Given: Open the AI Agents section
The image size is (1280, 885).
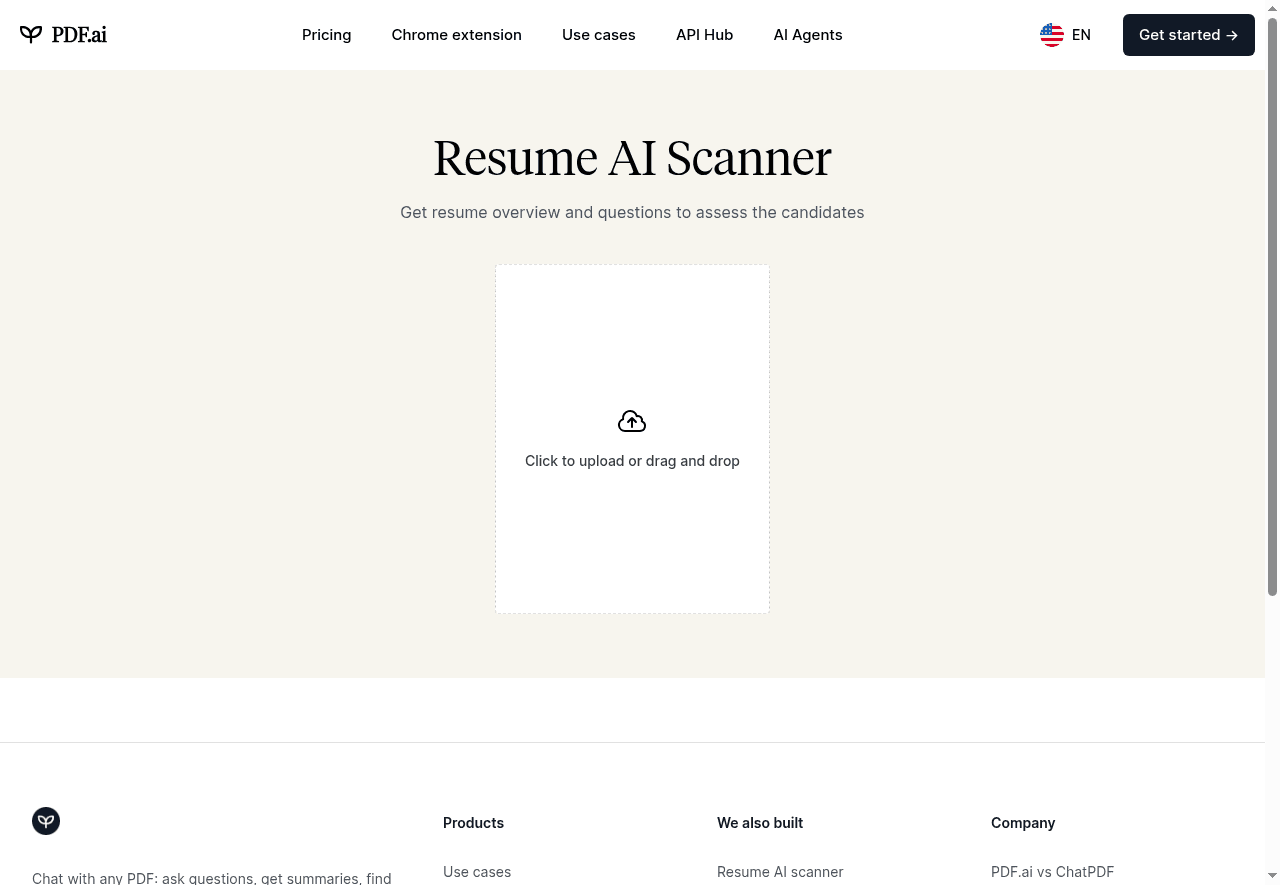Looking at the screenshot, I should point(807,34).
